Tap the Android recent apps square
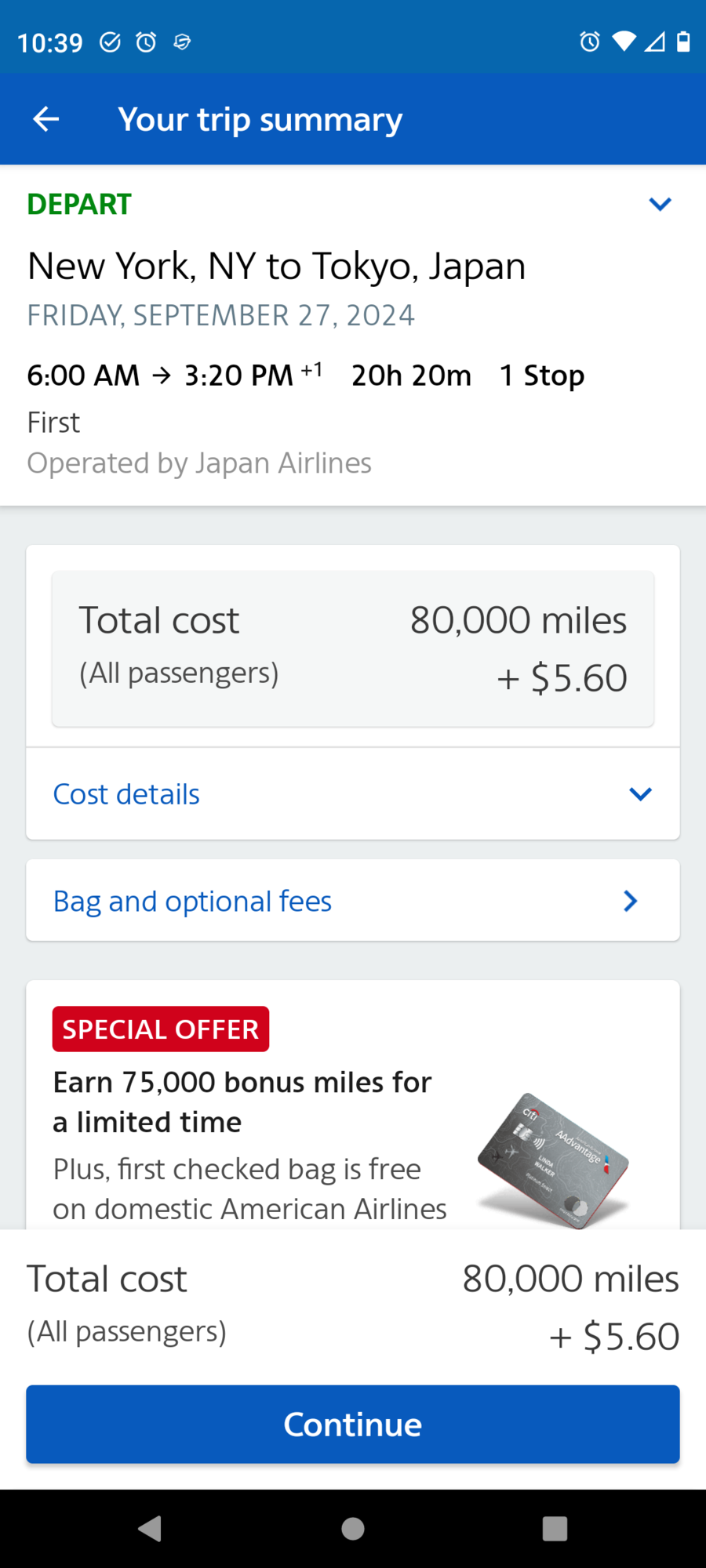706x1568 pixels. point(555,1528)
